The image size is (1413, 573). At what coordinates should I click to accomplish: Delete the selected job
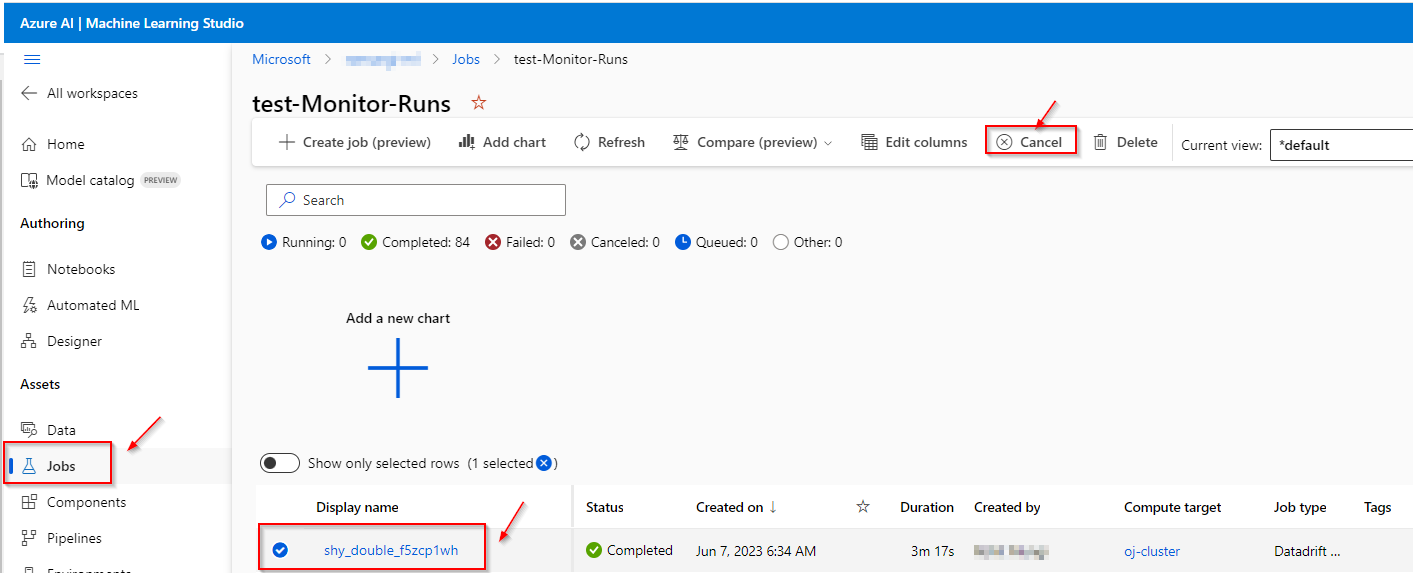pyautogui.click(x=1125, y=142)
